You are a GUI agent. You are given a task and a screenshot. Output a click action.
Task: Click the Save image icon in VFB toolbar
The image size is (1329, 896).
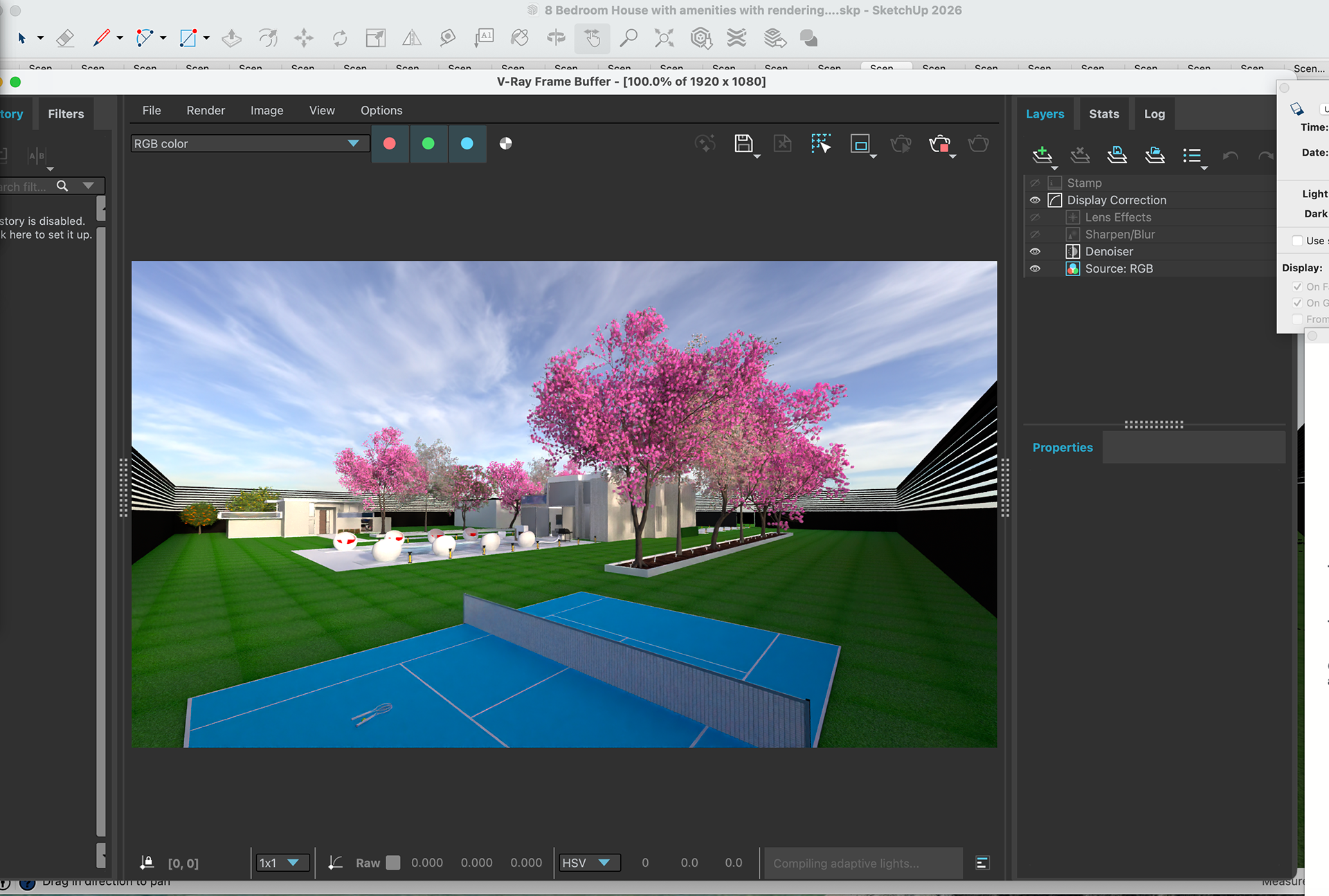[x=743, y=144]
